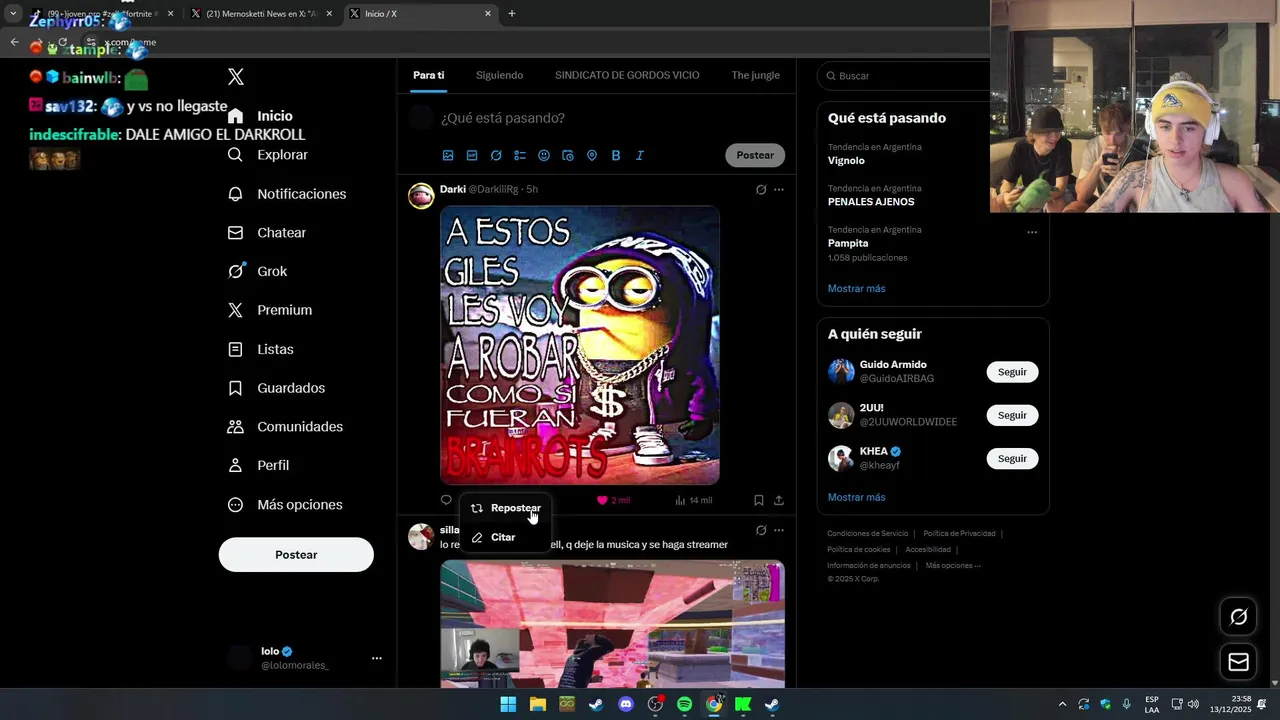Switch to The jungle tab
Image resolution: width=1280 pixels, height=720 pixels.
pyautogui.click(x=755, y=76)
